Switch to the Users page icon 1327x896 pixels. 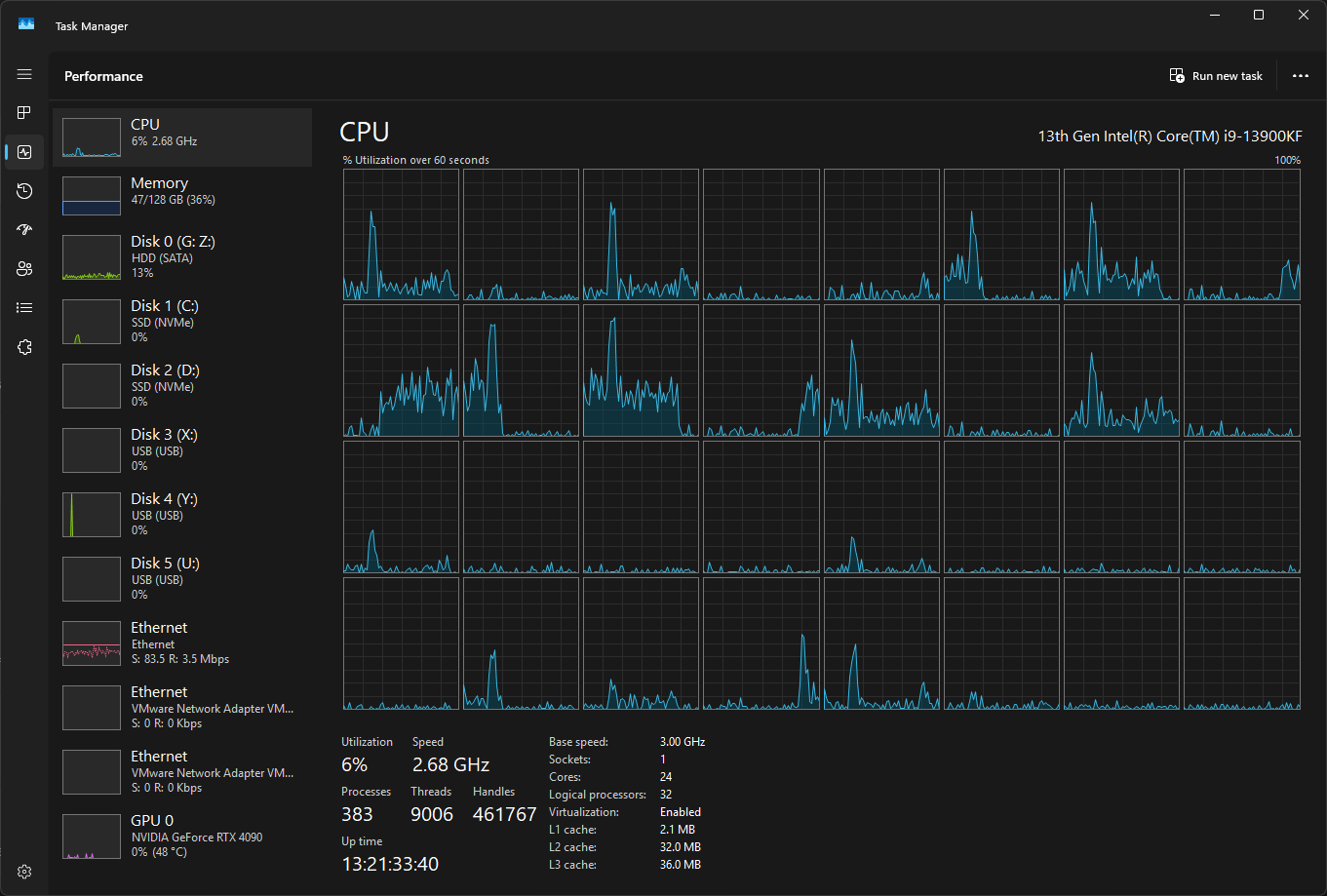[x=24, y=269]
